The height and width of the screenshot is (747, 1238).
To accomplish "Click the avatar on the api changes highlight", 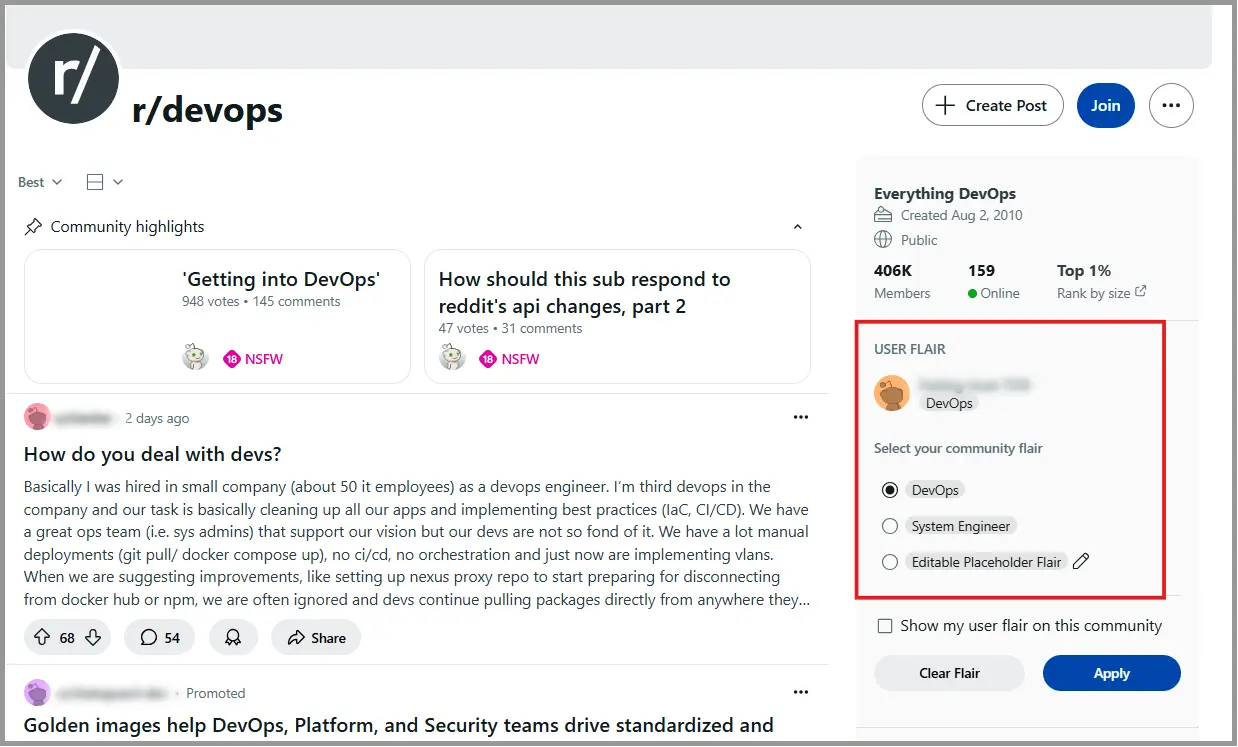I will pos(453,357).
